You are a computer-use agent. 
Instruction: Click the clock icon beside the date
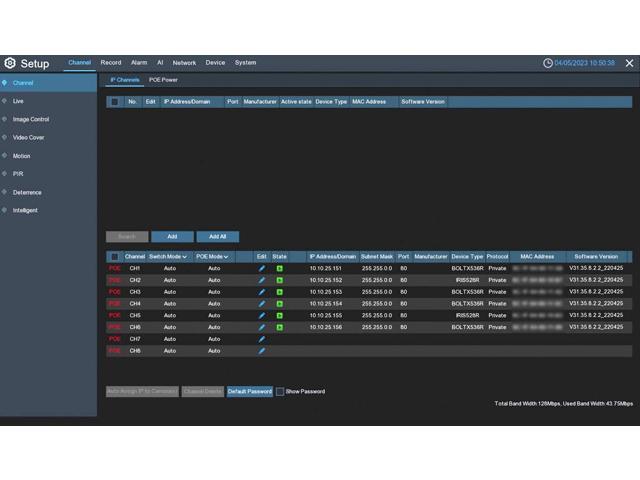(547, 63)
